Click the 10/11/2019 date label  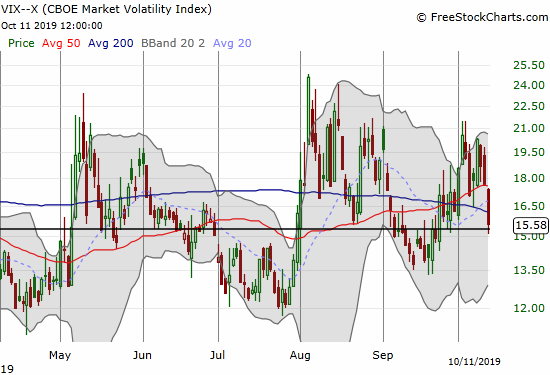point(474,361)
